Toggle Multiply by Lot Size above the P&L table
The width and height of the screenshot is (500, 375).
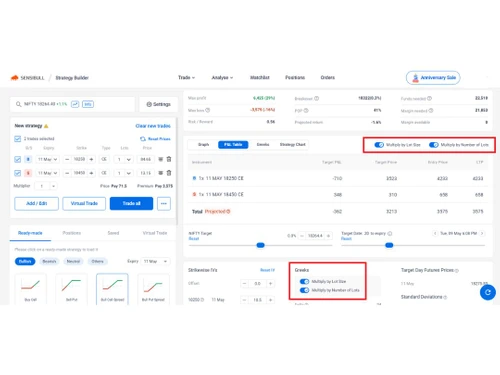379,145
